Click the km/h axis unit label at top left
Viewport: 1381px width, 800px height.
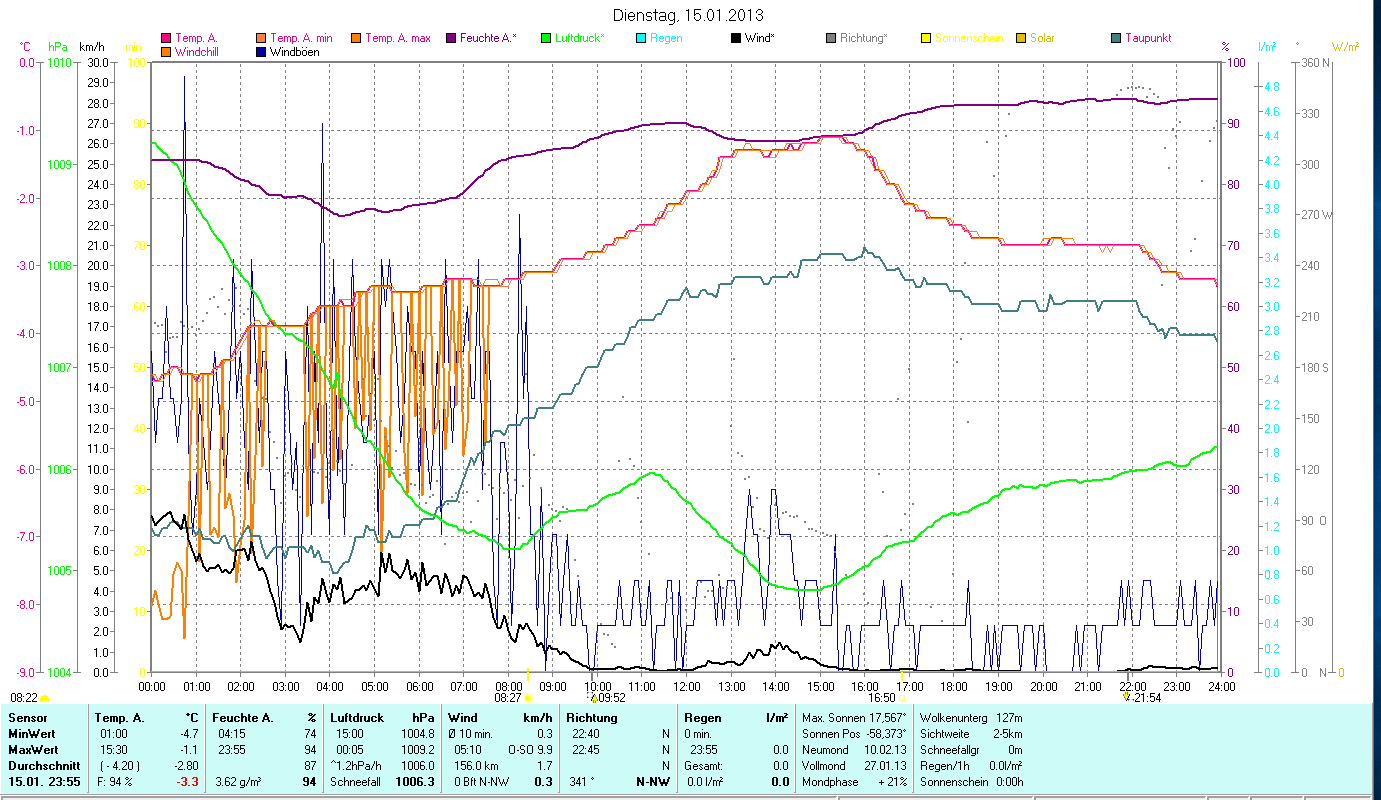(x=91, y=47)
